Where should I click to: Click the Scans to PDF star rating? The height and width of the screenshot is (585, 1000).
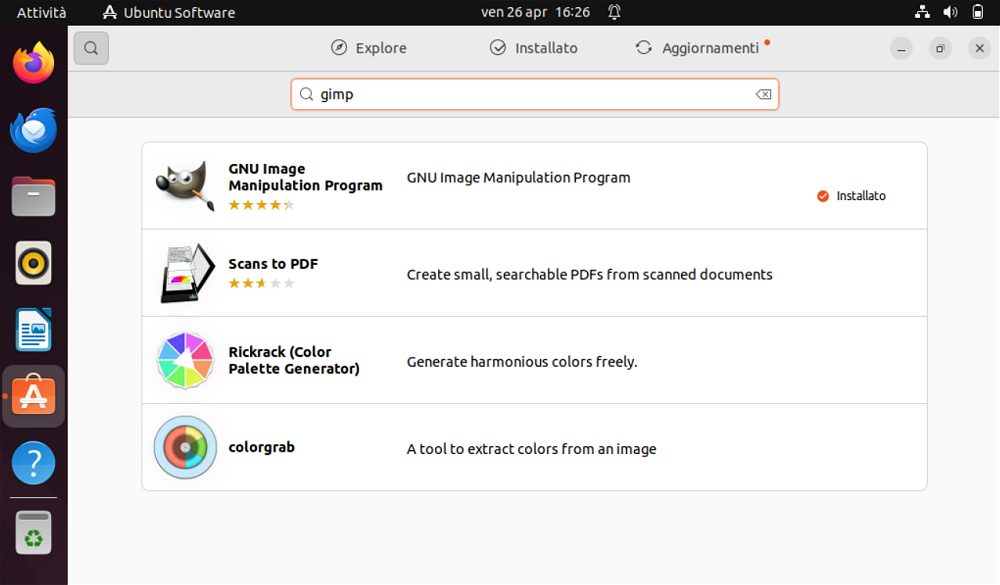coord(261,283)
